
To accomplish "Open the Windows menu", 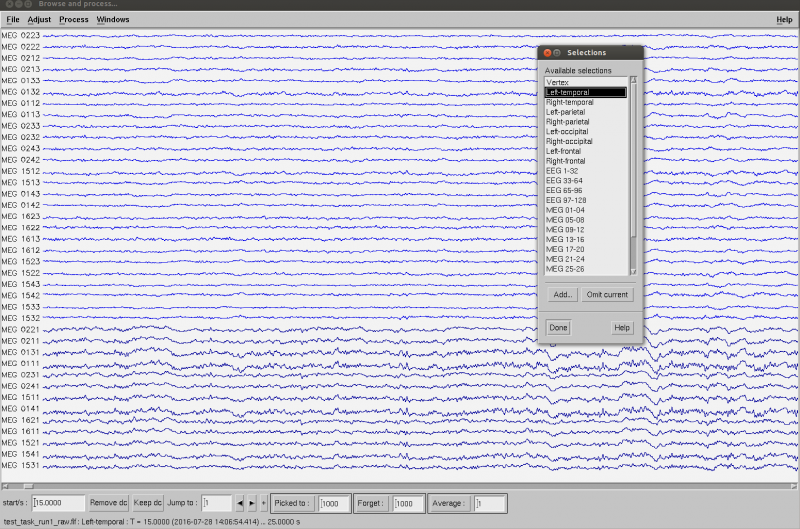I will coord(113,20).
